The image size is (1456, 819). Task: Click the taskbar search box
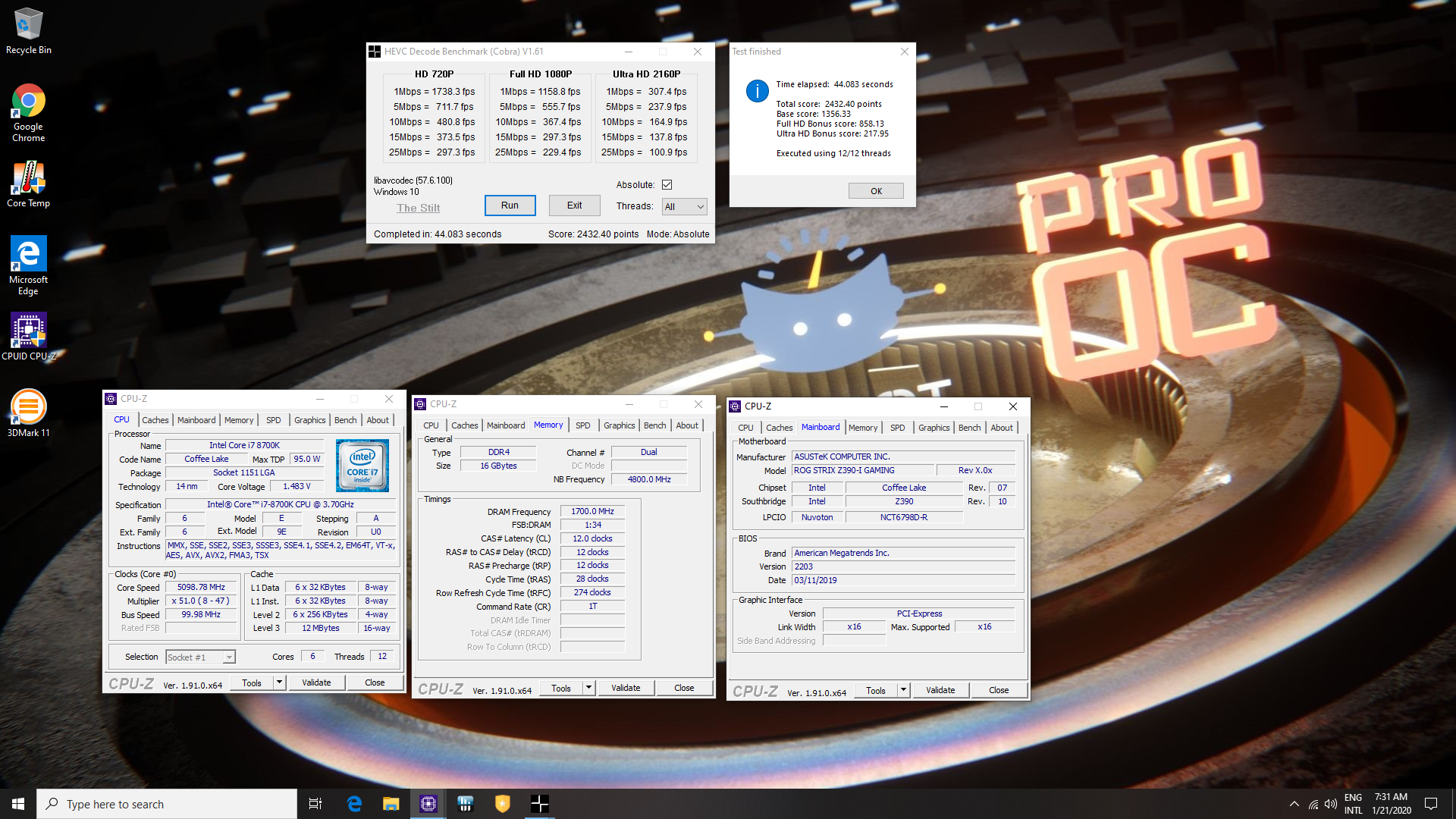pyautogui.click(x=167, y=804)
